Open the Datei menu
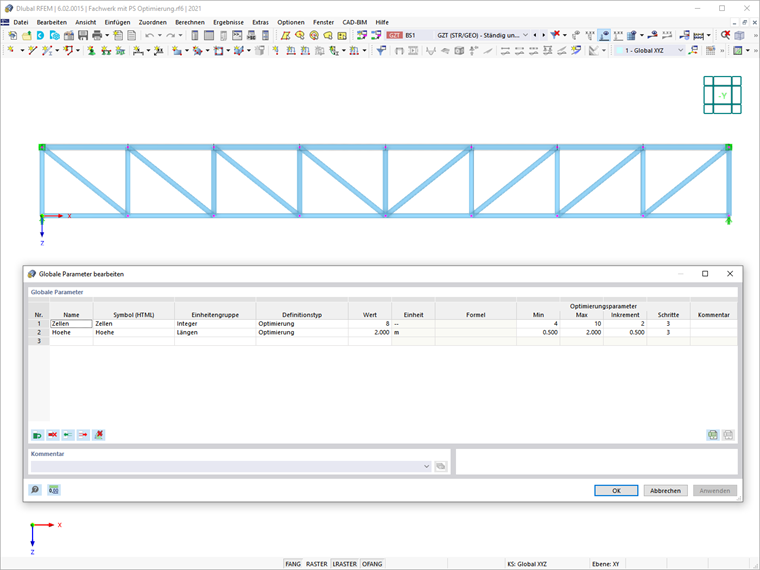Screen dimensions: 760x570 [x=21, y=22]
